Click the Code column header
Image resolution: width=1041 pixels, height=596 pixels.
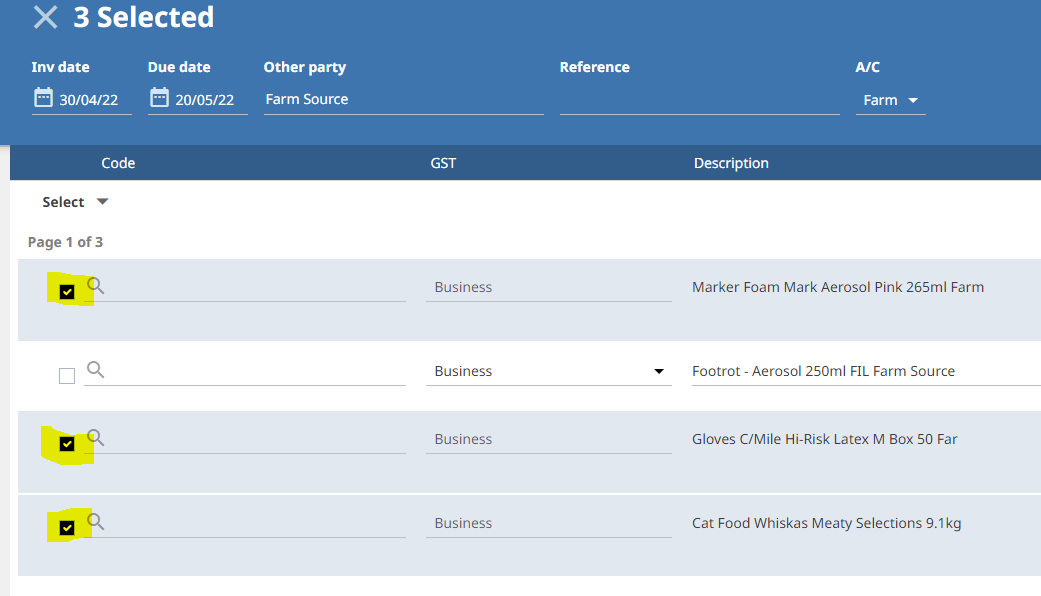[x=118, y=163]
